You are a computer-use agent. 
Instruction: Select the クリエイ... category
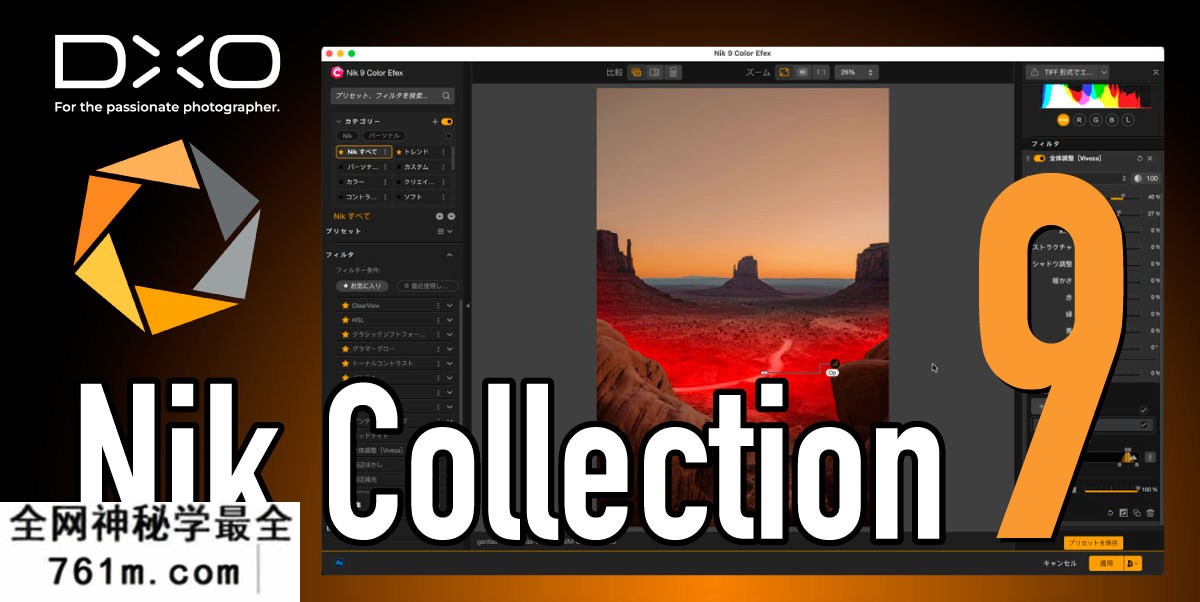(x=421, y=182)
